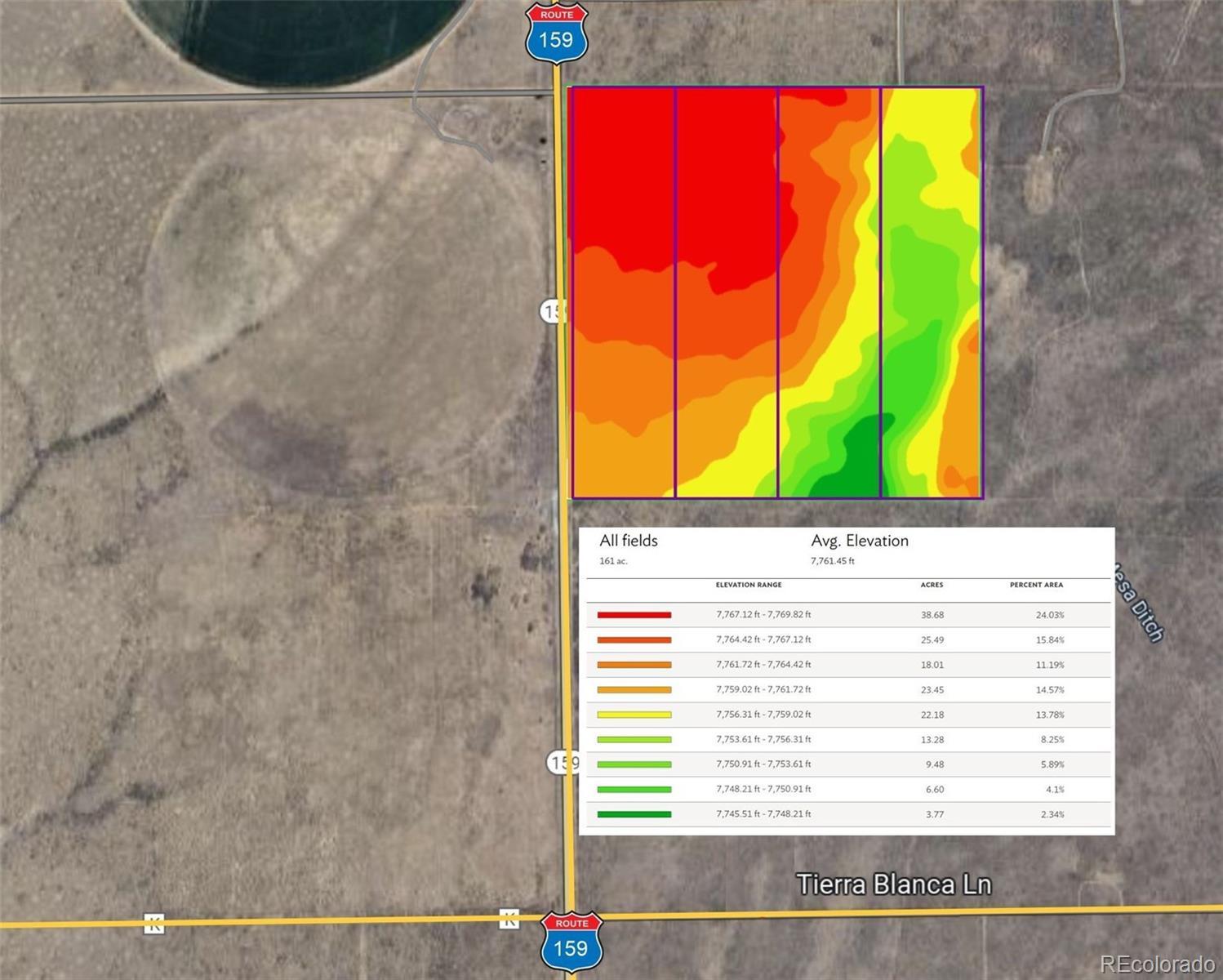The height and width of the screenshot is (980, 1223).
Task: Click the Acres column header
Action: 932,585
